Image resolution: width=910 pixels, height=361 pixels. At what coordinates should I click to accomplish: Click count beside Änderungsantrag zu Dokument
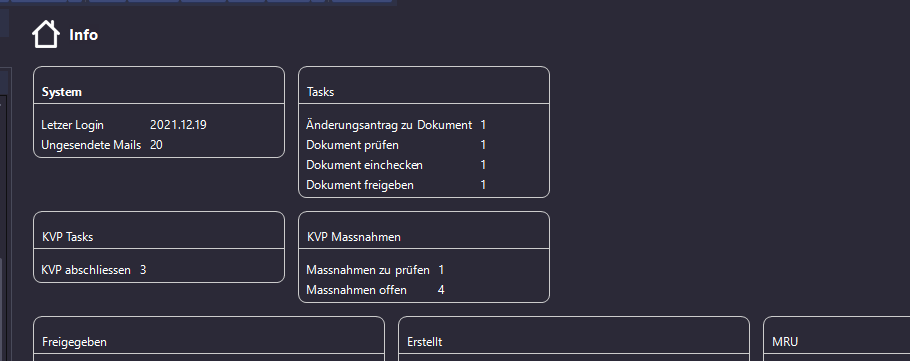[483, 125]
